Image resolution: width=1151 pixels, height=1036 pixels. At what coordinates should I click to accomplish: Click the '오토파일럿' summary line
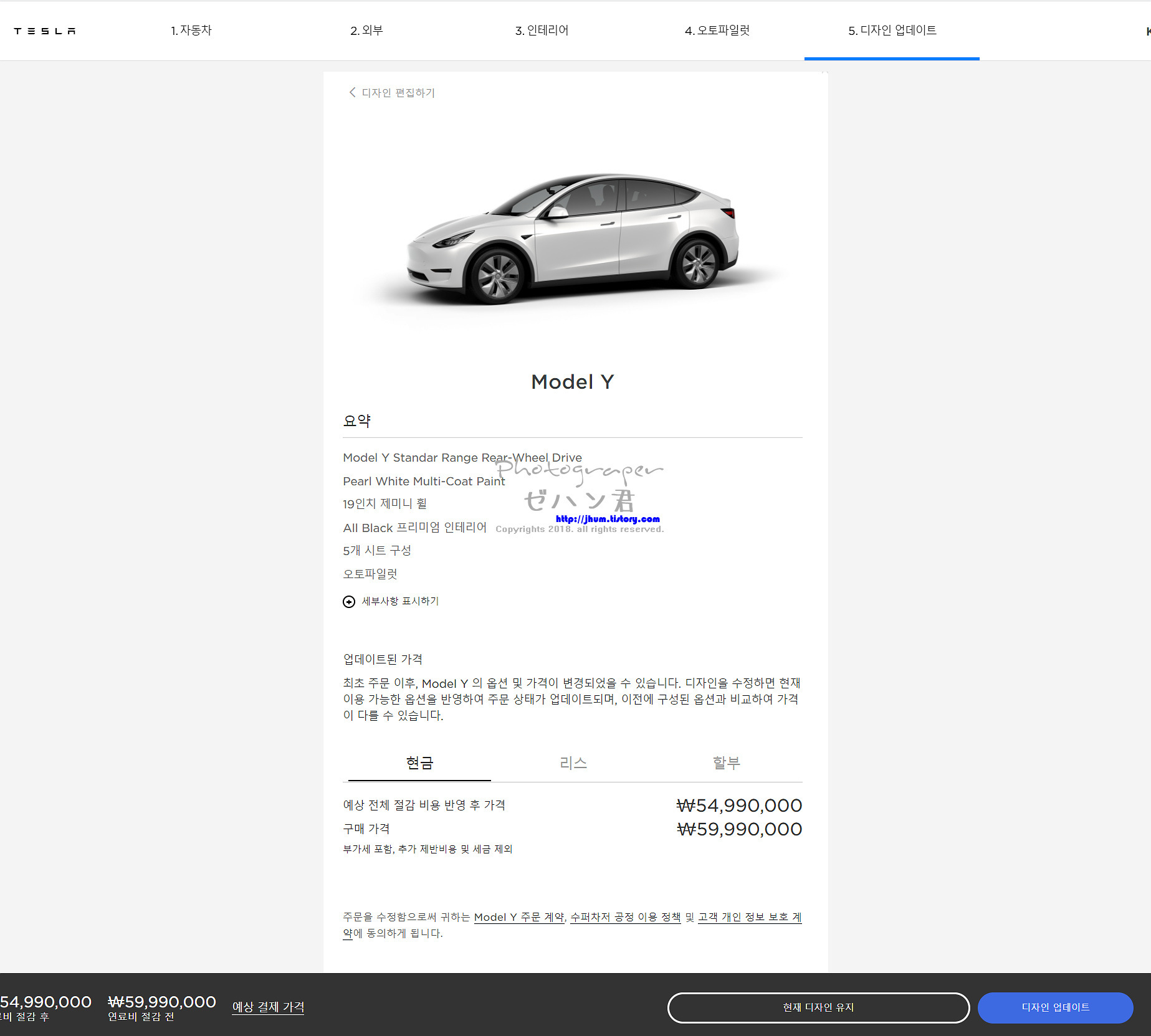(x=370, y=574)
